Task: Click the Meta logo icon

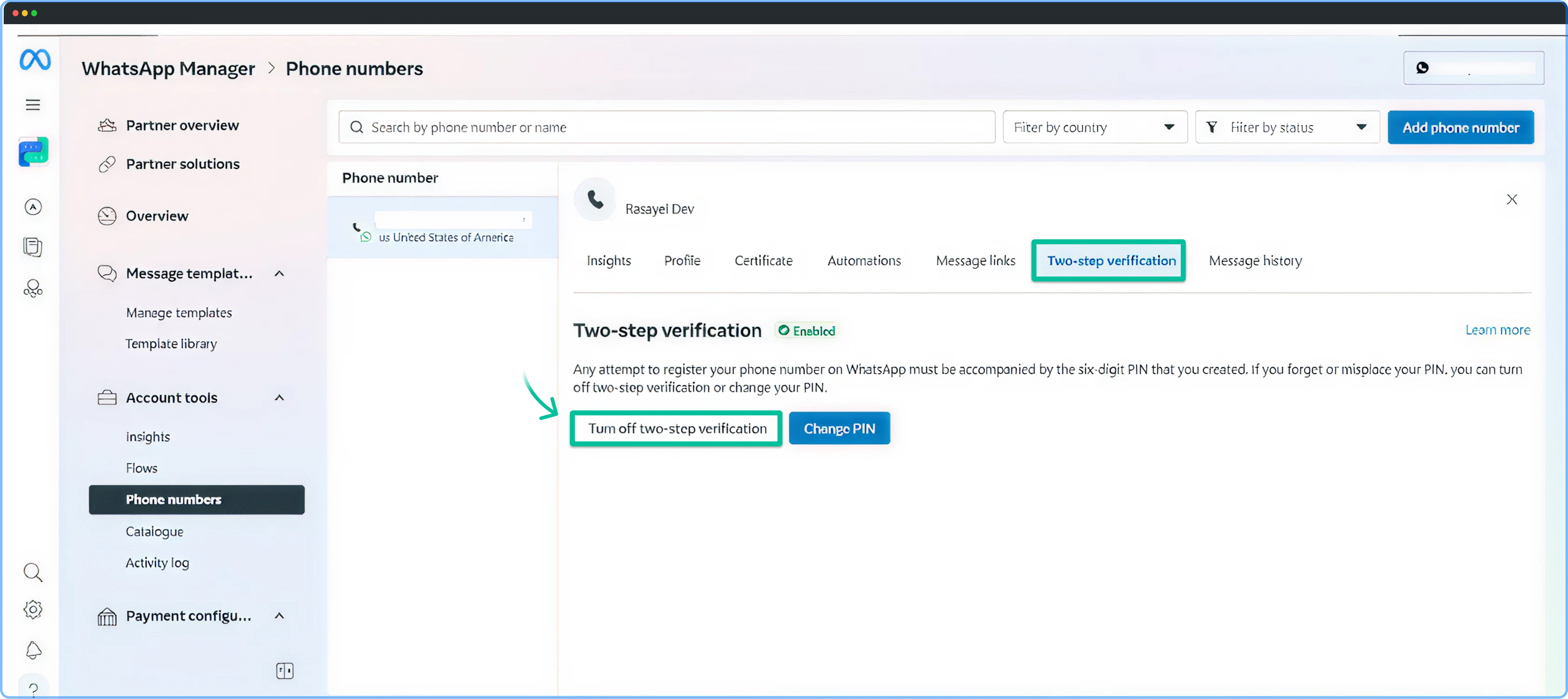Action: 35,60
